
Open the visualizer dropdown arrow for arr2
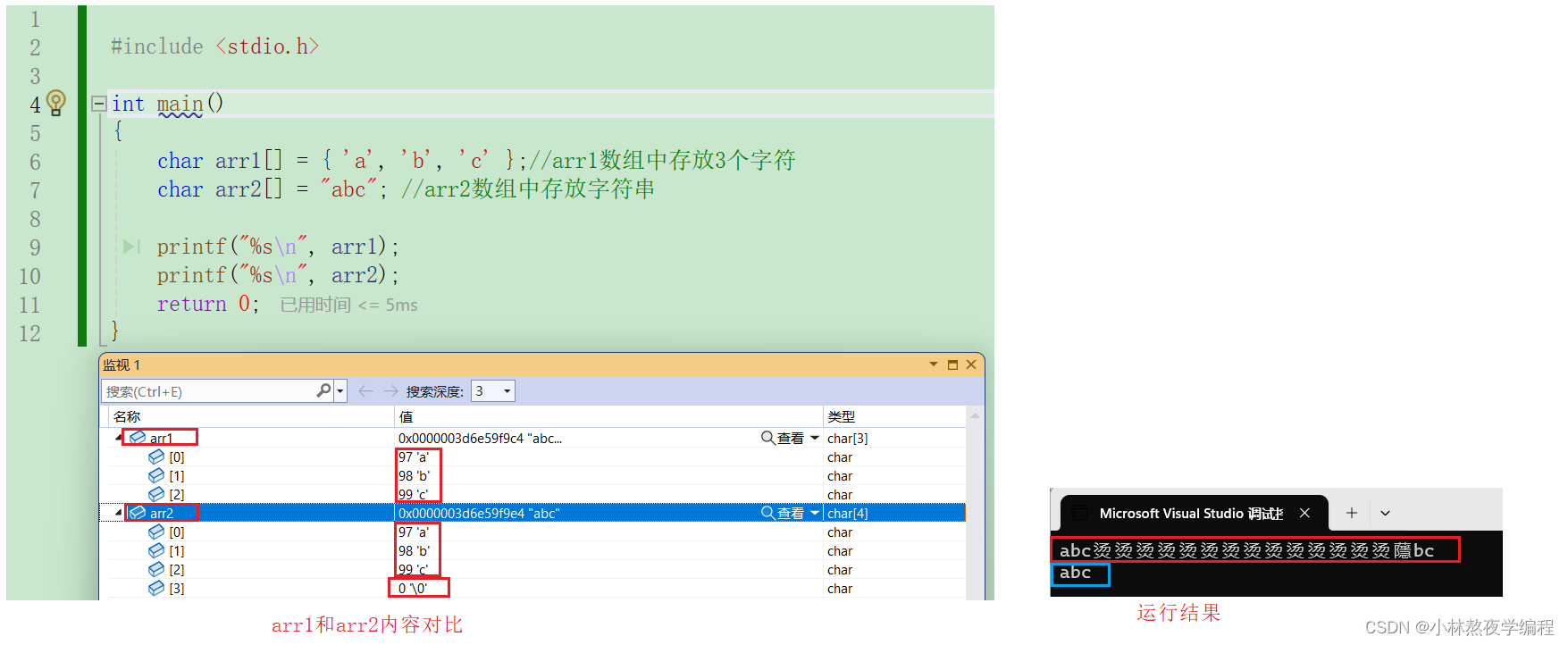[x=815, y=513]
